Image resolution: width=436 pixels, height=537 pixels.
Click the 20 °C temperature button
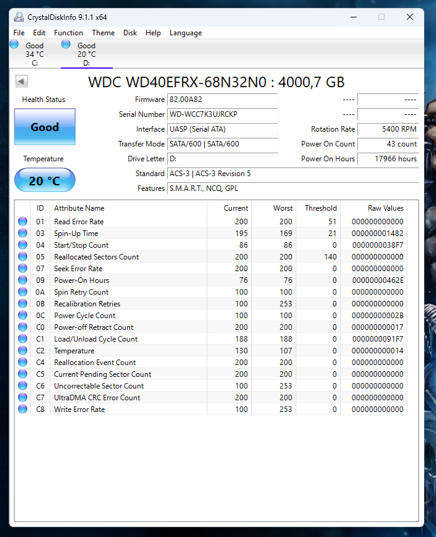(x=45, y=180)
